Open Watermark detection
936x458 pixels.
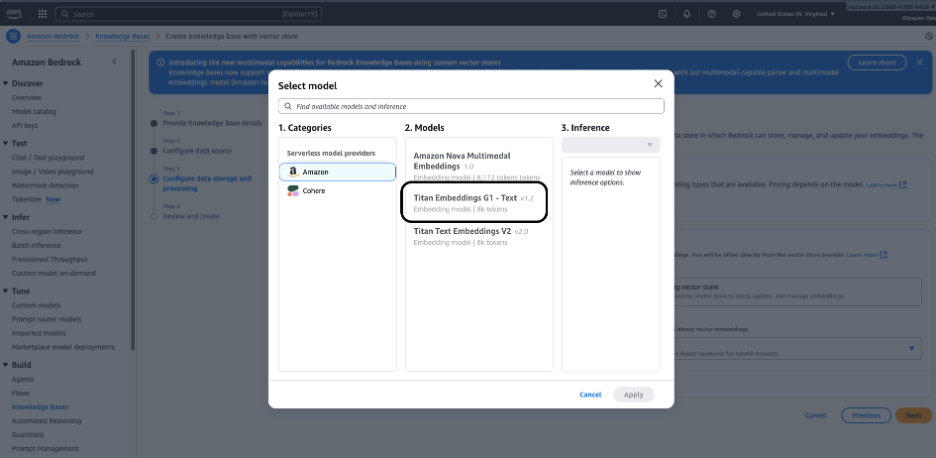coord(45,185)
